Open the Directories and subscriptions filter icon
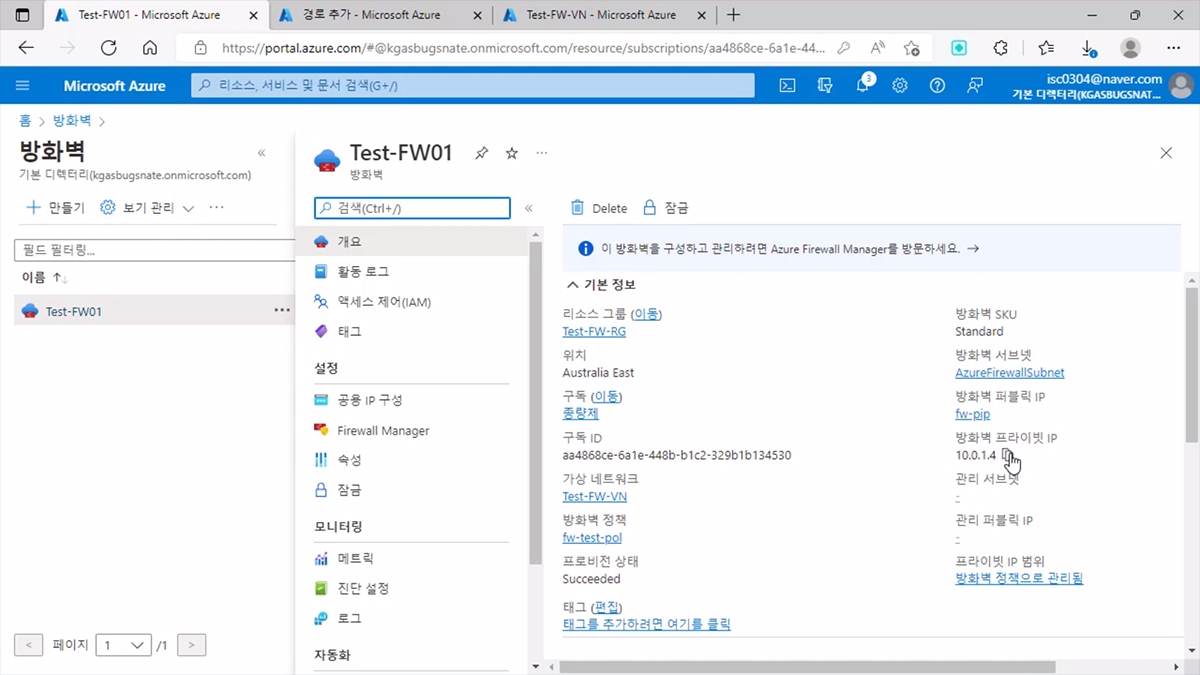1200x675 pixels. pyautogui.click(x=825, y=86)
